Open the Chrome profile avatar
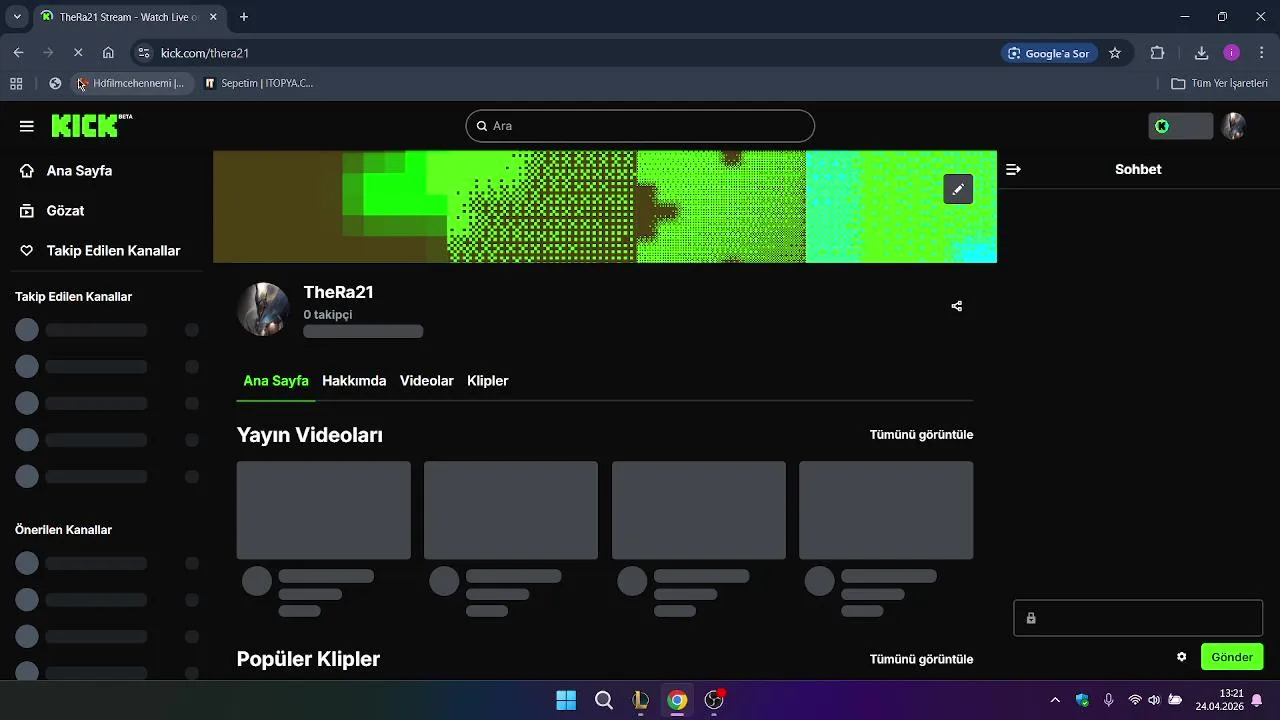 pyautogui.click(x=1232, y=53)
